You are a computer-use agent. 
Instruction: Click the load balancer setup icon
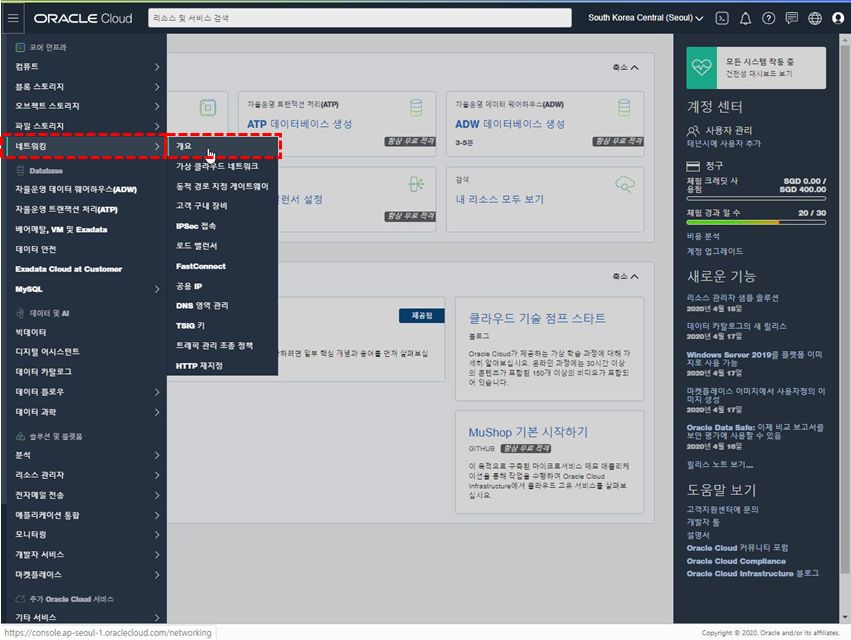[x=416, y=184]
